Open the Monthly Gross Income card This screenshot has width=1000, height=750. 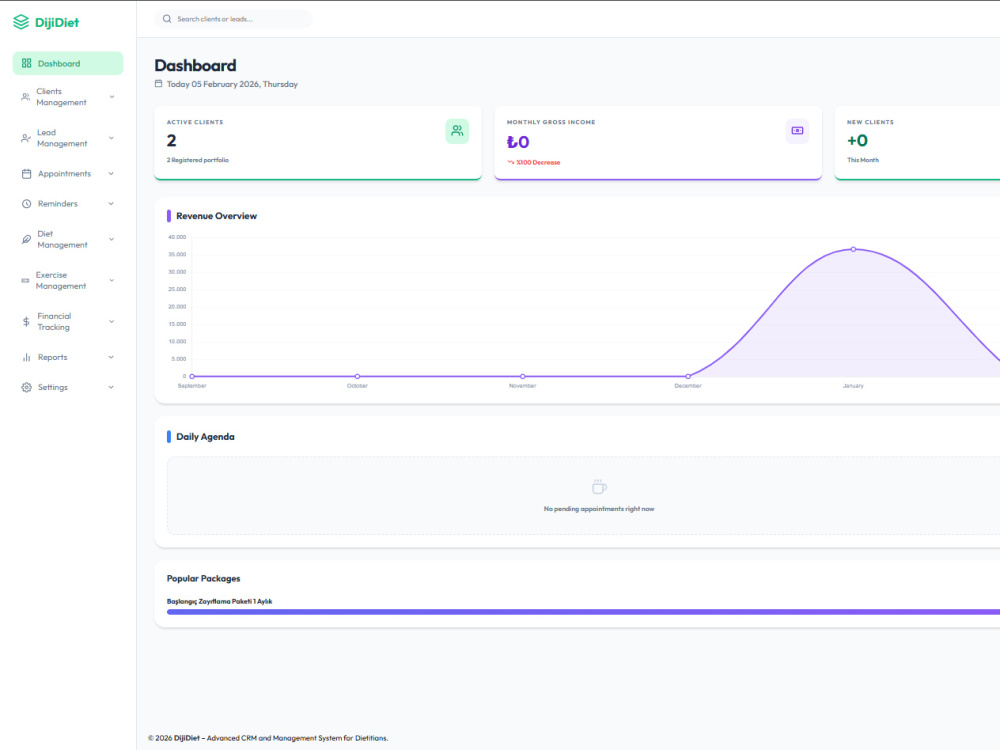point(658,143)
